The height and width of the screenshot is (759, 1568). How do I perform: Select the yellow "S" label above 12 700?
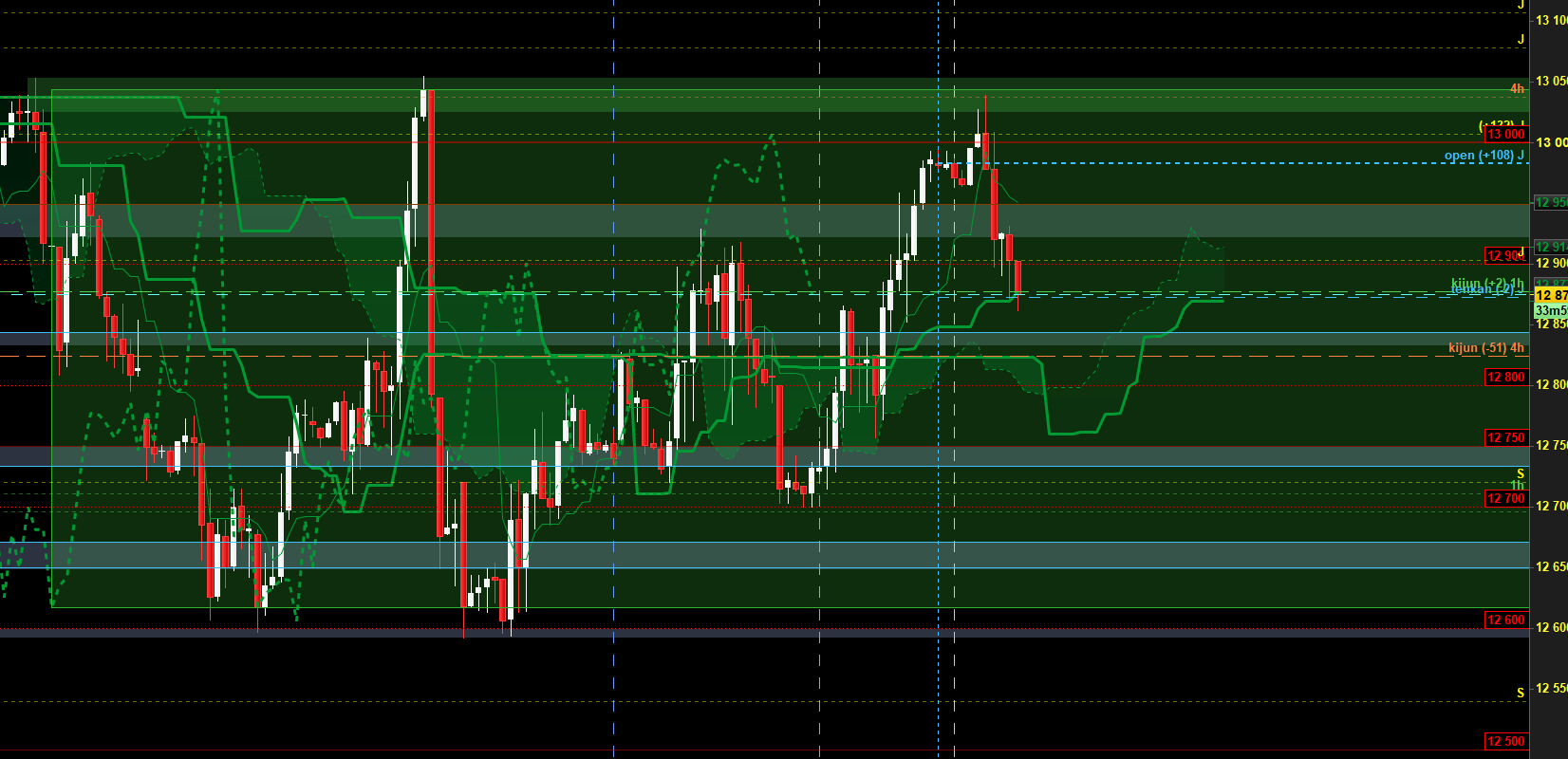click(x=1521, y=474)
